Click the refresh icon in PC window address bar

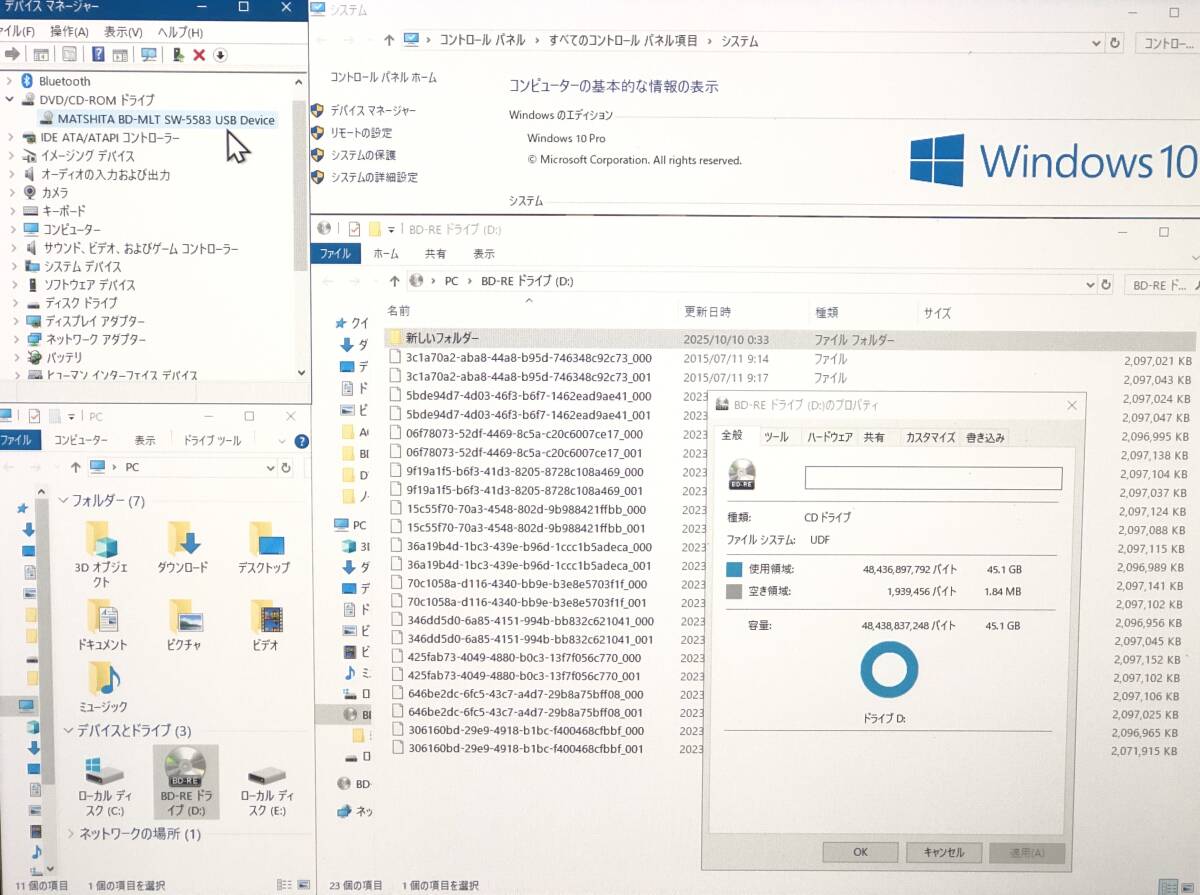coord(286,467)
